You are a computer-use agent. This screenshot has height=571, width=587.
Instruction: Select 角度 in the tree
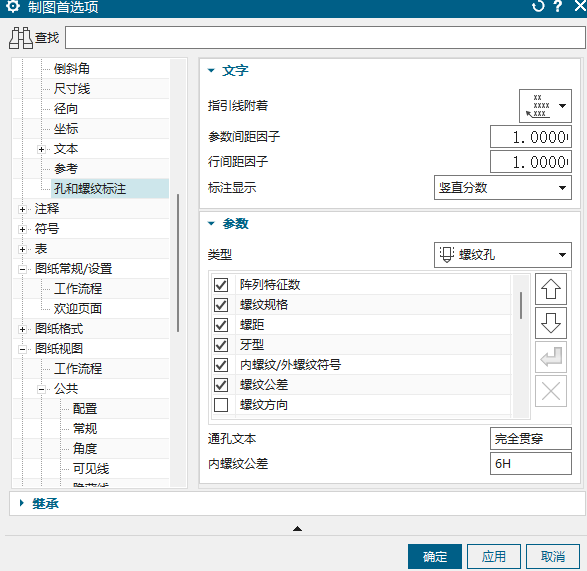(85, 449)
